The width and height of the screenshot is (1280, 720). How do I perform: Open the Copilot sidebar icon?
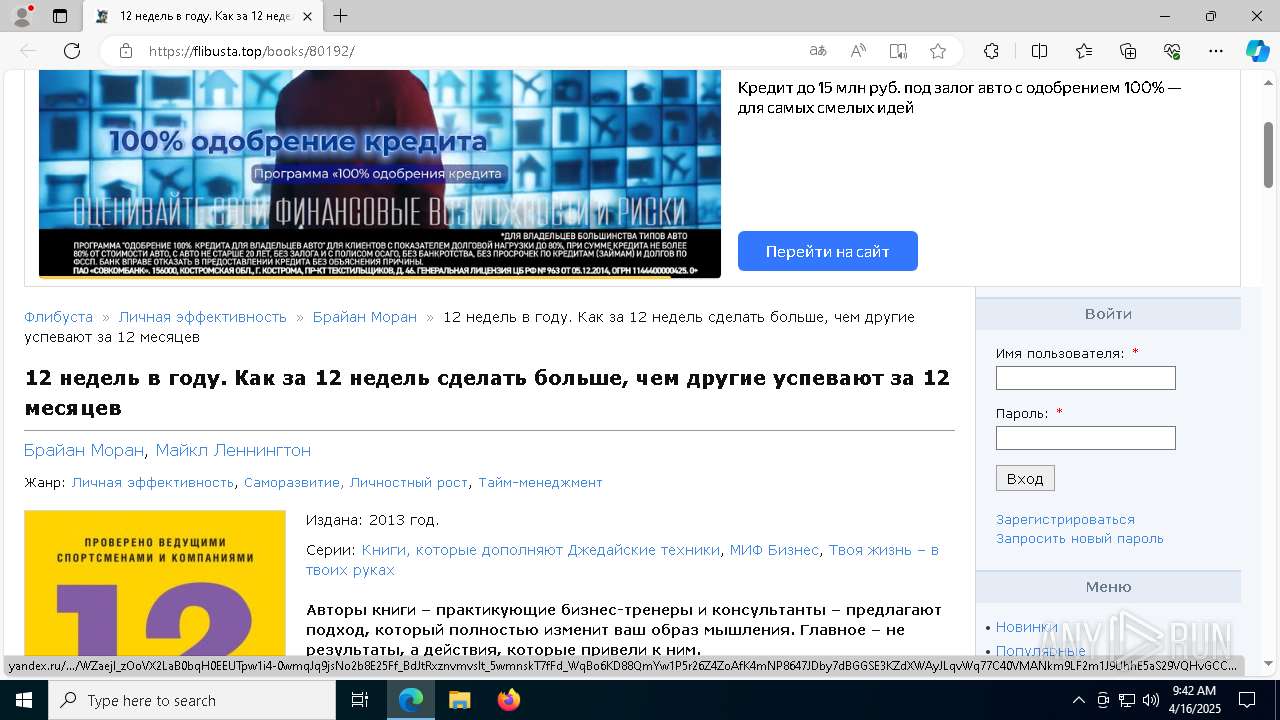point(1257,51)
